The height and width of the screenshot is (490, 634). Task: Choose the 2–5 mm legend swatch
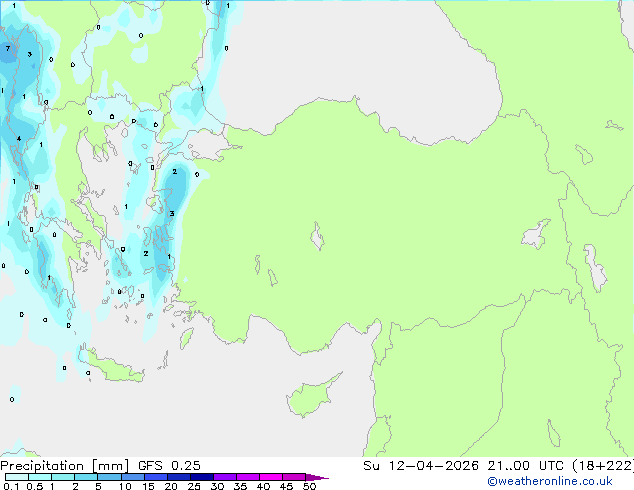tap(86, 477)
